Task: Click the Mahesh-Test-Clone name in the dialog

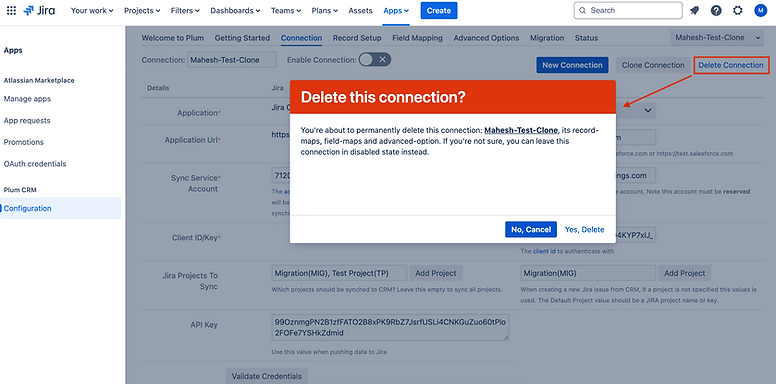Action: pos(521,131)
